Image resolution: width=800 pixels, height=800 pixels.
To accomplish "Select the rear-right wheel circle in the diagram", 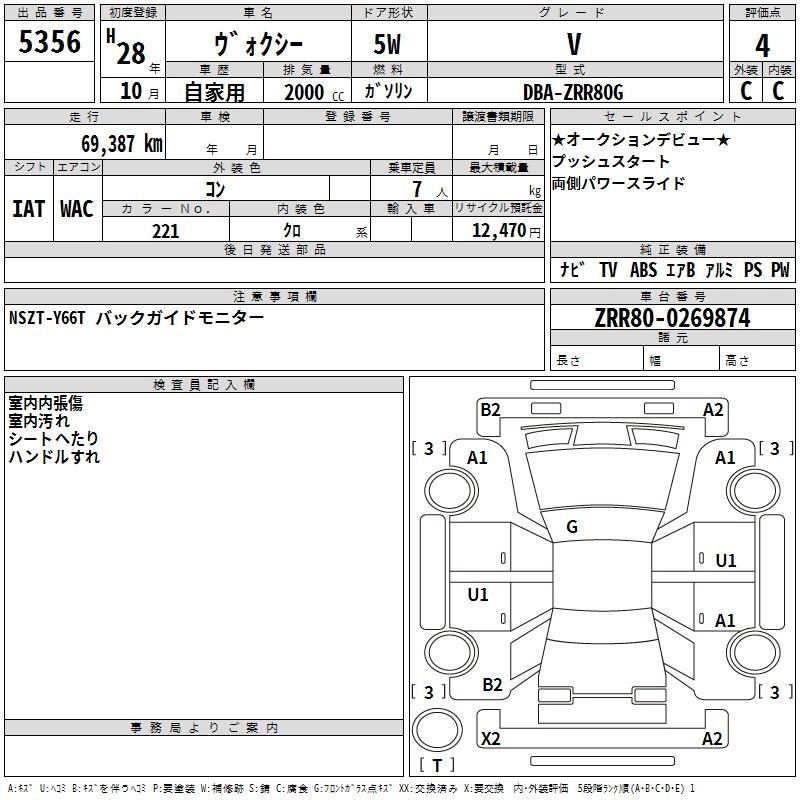I will pyautogui.click(x=753, y=651).
